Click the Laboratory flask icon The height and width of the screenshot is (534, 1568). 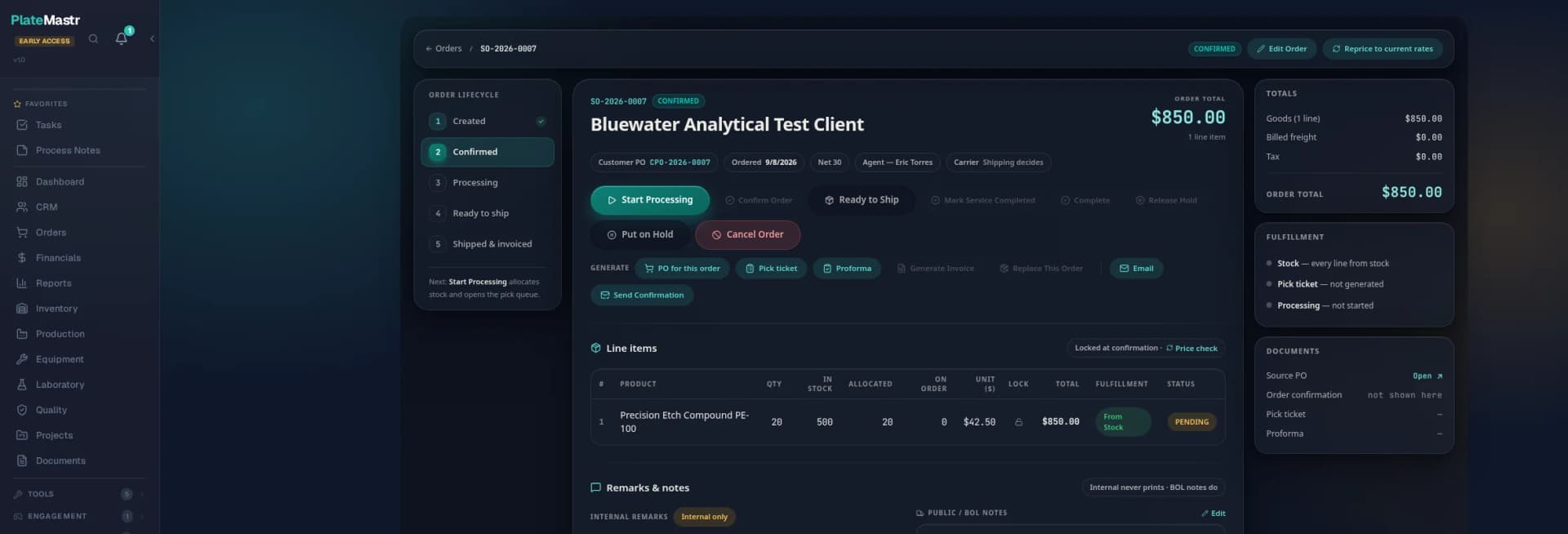pyautogui.click(x=22, y=384)
